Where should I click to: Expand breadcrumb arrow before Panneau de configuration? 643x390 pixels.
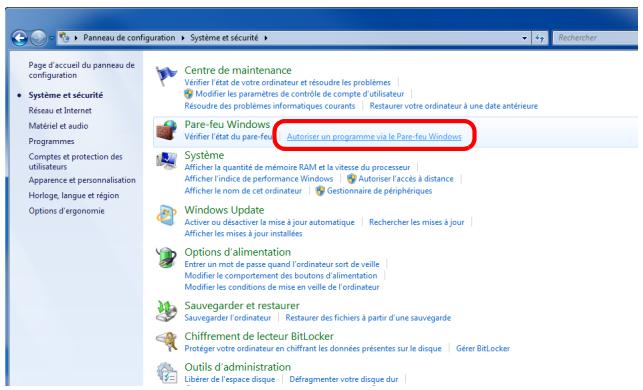click(x=76, y=38)
